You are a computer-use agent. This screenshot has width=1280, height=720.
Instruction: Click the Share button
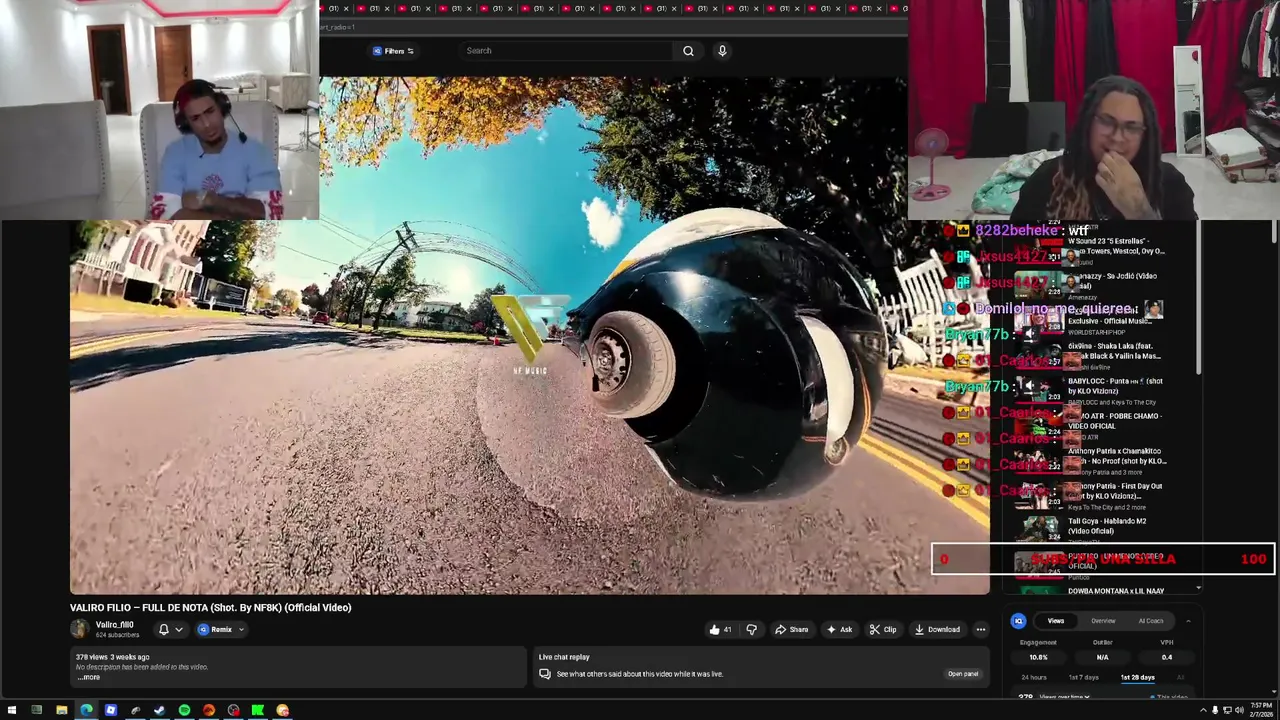(x=791, y=630)
